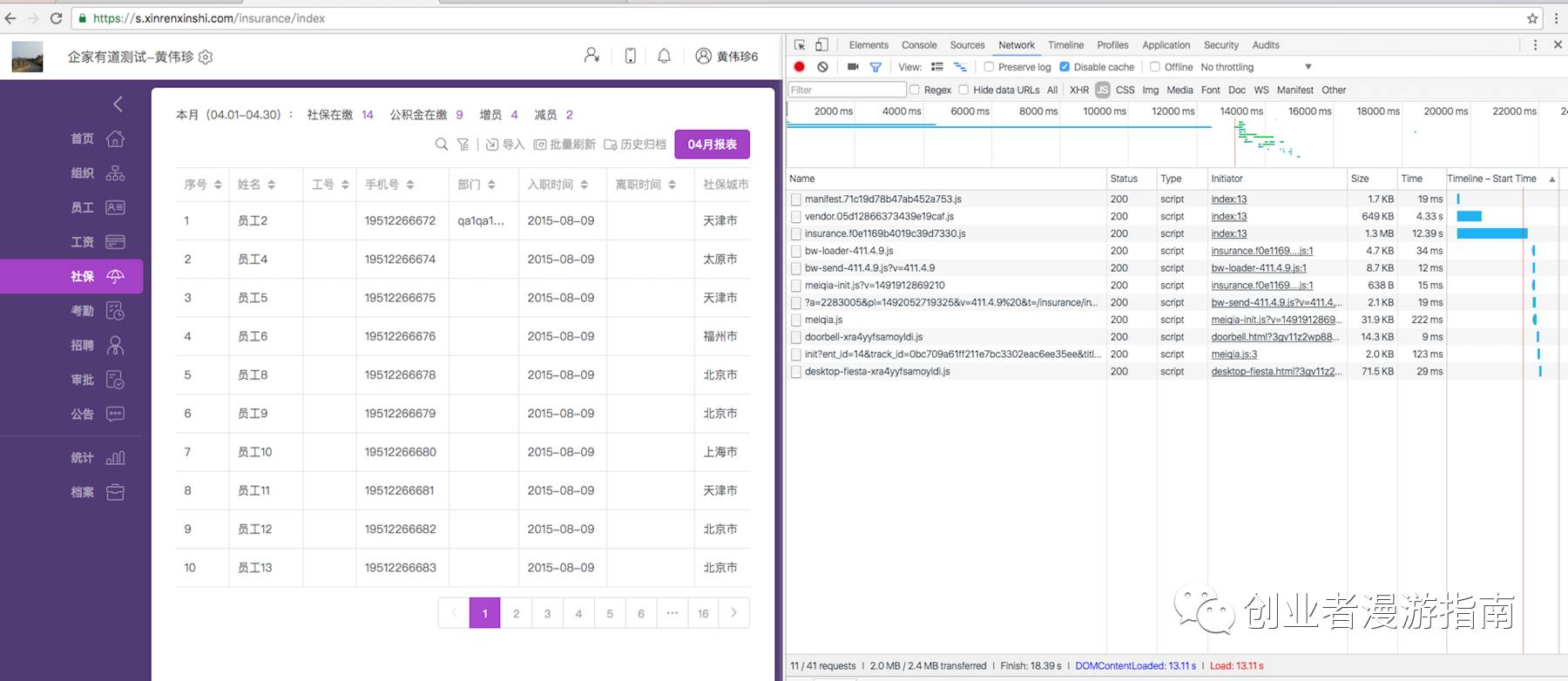This screenshot has width=1568, height=681.
Task: Enable Offline checkbox
Action: pos(1155,67)
